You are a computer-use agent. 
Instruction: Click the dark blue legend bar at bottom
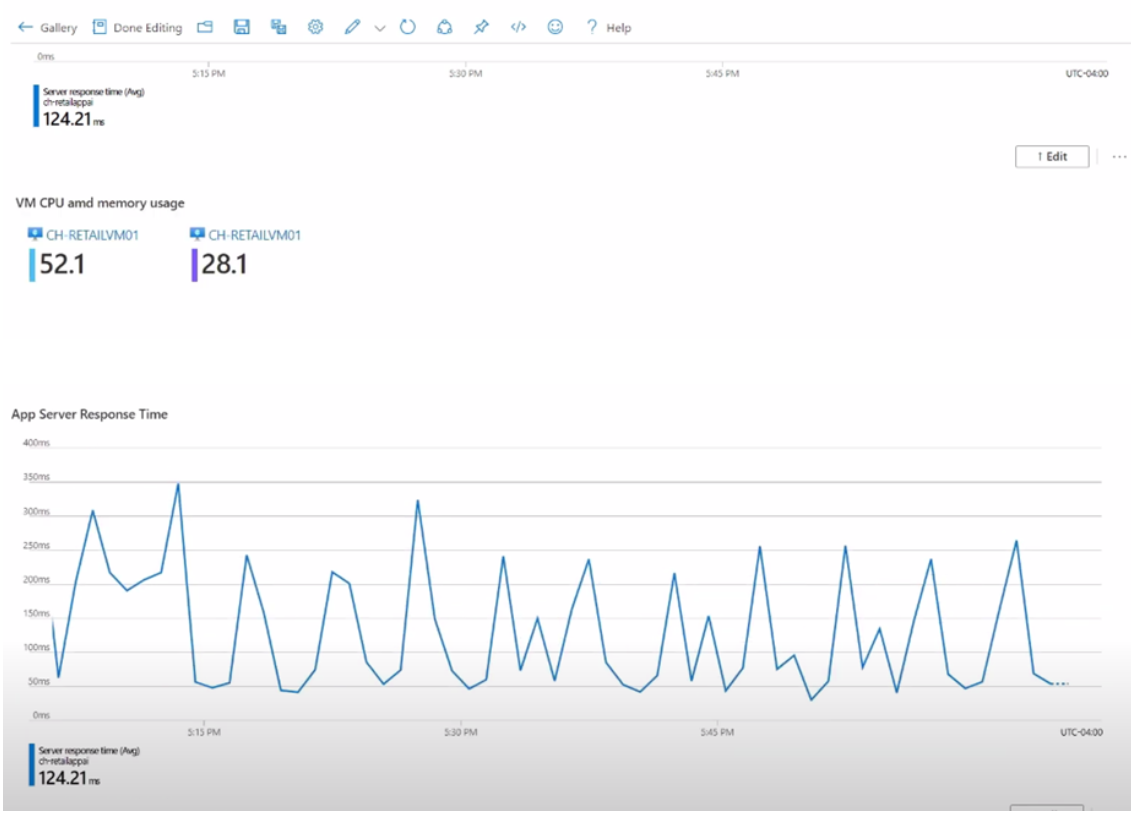pos(32,765)
